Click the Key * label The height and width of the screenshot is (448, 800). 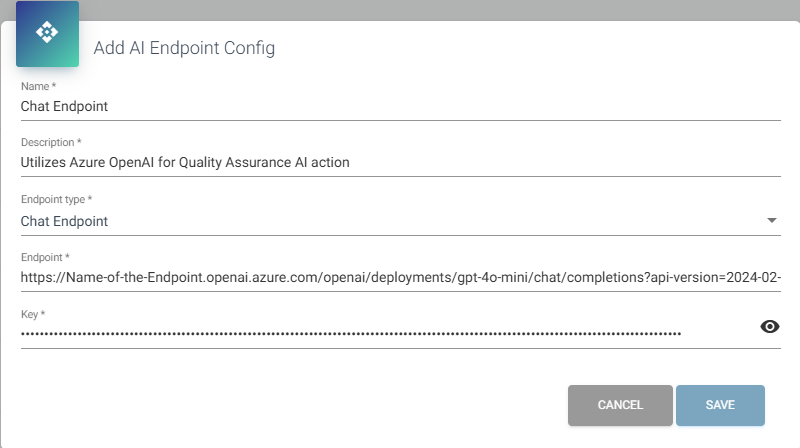click(33, 314)
